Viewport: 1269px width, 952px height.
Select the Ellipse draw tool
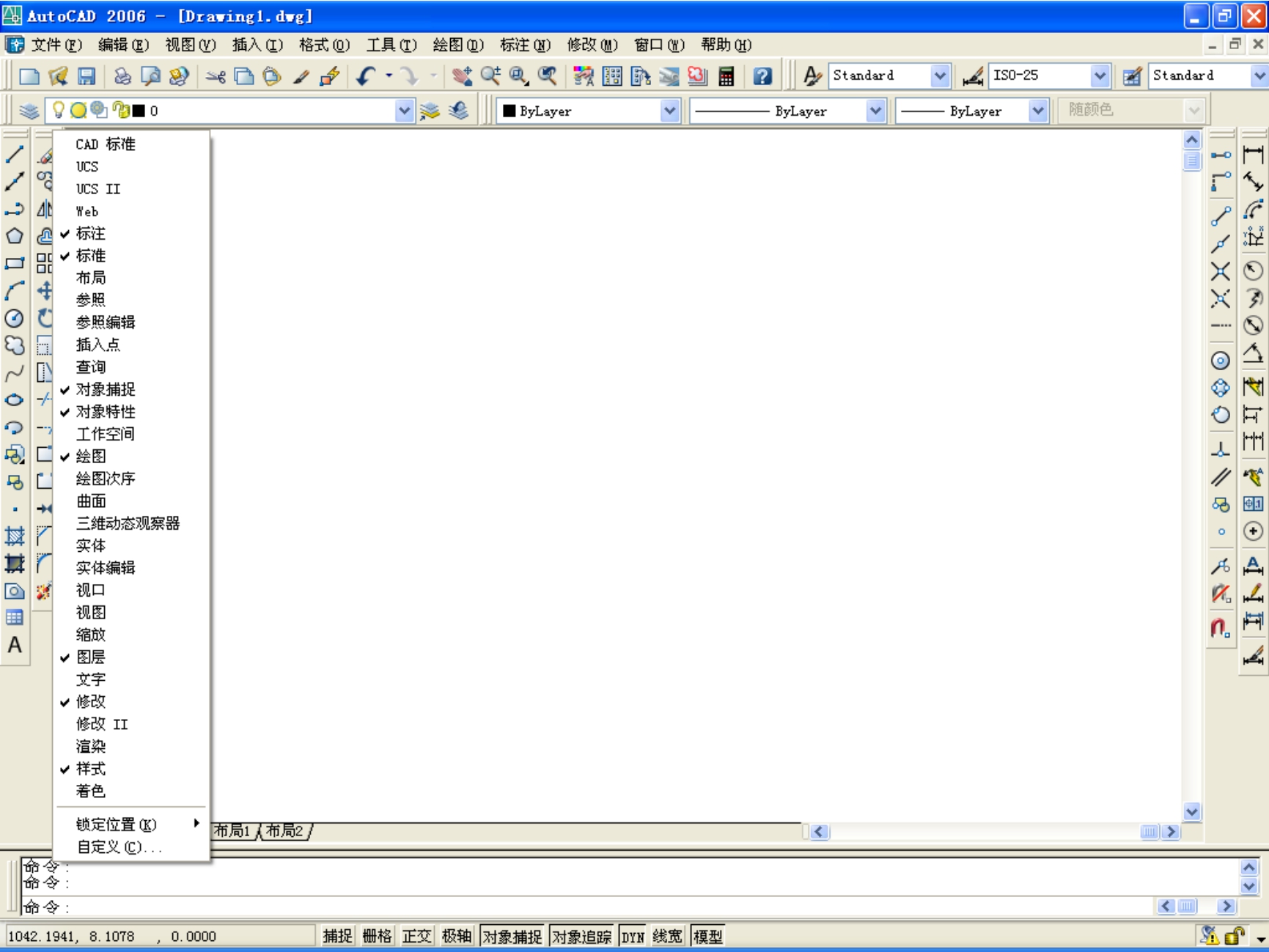click(15, 400)
